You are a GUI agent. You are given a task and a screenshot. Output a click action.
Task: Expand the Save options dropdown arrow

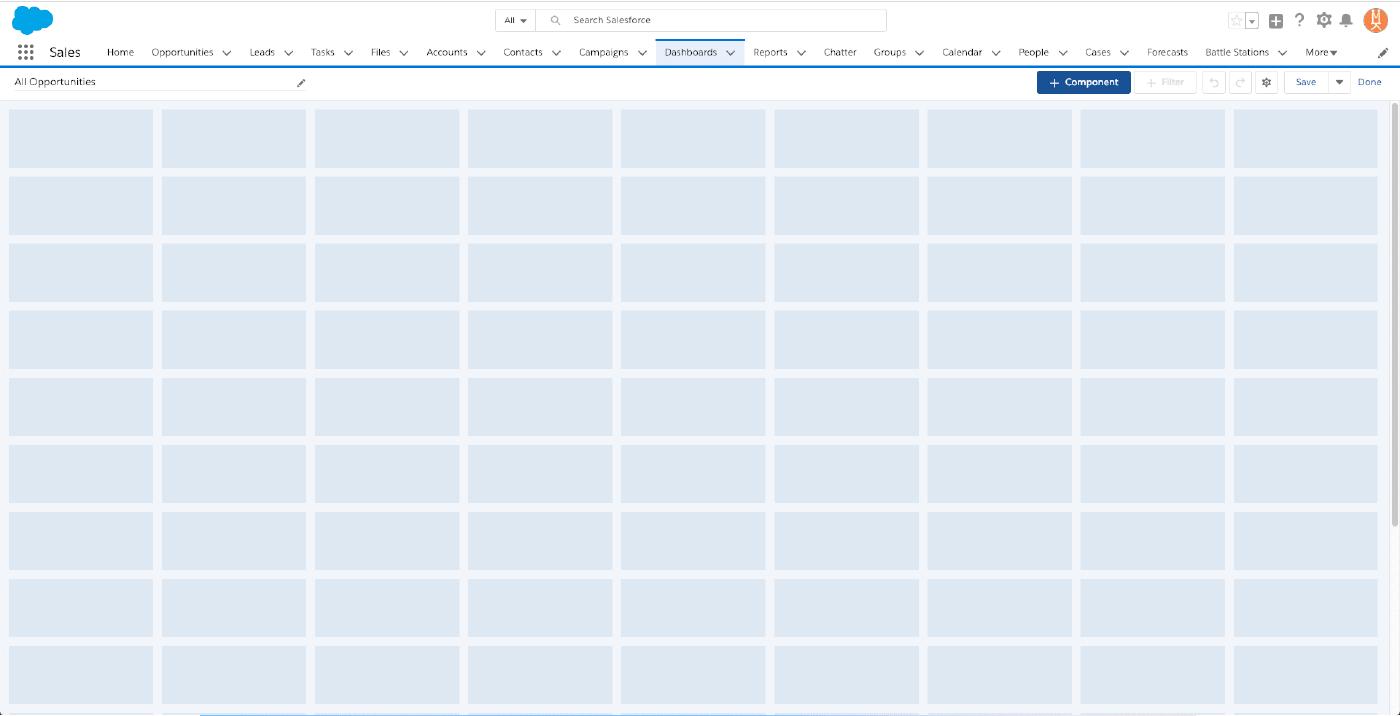pyautogui.click(x=1340, y=83)
